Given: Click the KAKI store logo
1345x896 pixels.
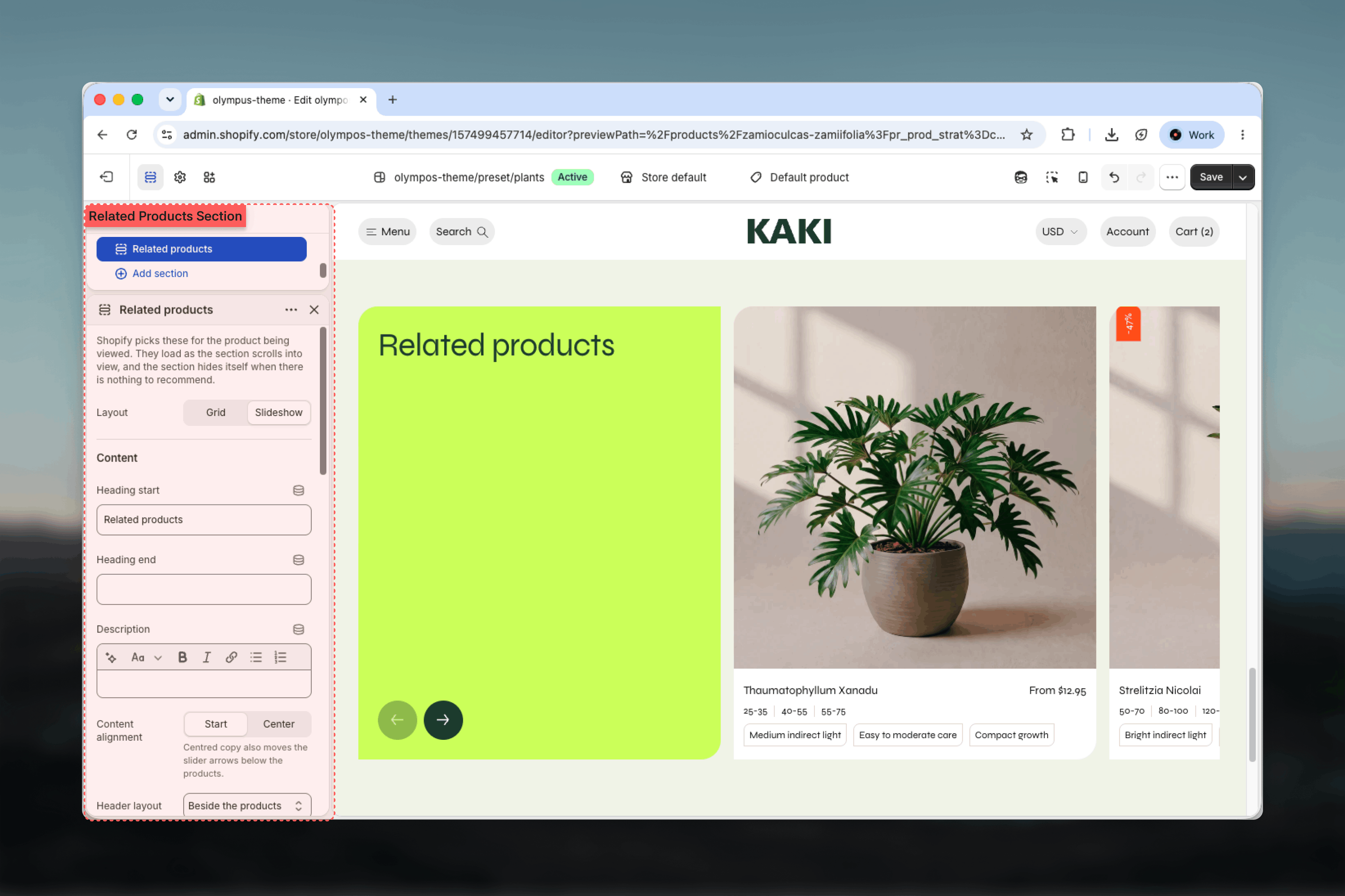Looking at the screenshot, I should pos(789,232).
